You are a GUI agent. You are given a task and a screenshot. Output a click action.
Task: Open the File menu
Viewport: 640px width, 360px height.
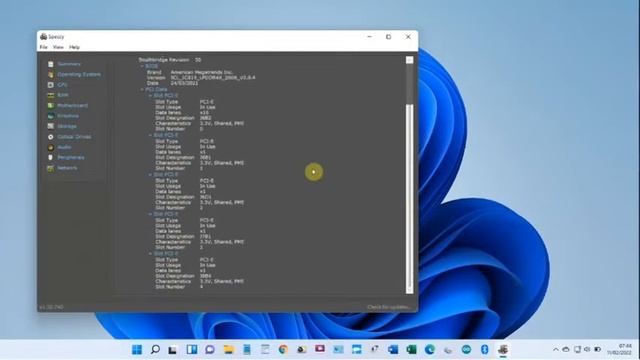(x=43, y=47)
